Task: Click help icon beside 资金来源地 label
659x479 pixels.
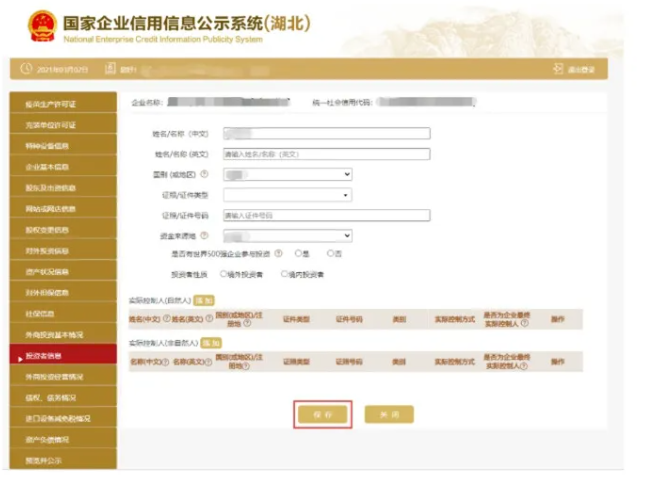Action: (203, 236)
